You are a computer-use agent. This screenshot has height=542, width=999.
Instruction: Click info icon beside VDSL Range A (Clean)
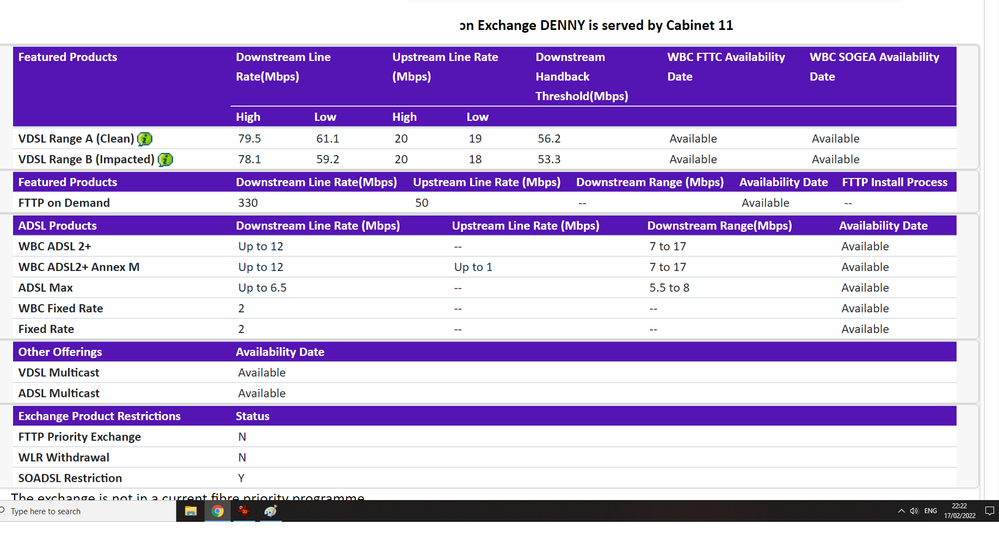pyautogui.click(x=145, y=139)
